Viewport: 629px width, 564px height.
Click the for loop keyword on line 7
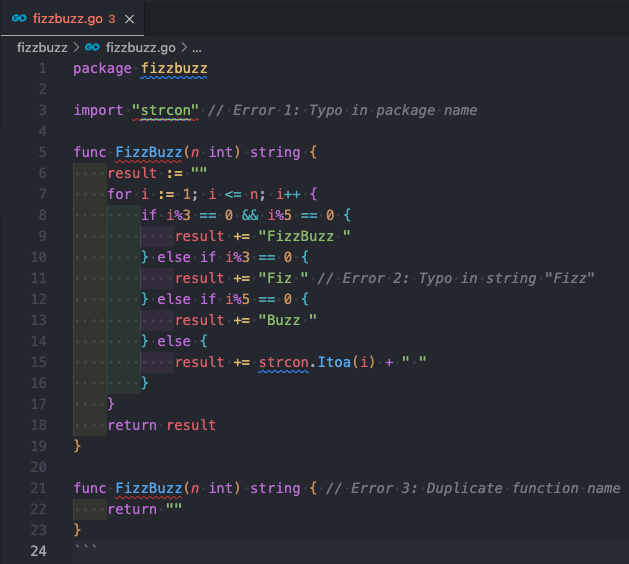point(120,195)
